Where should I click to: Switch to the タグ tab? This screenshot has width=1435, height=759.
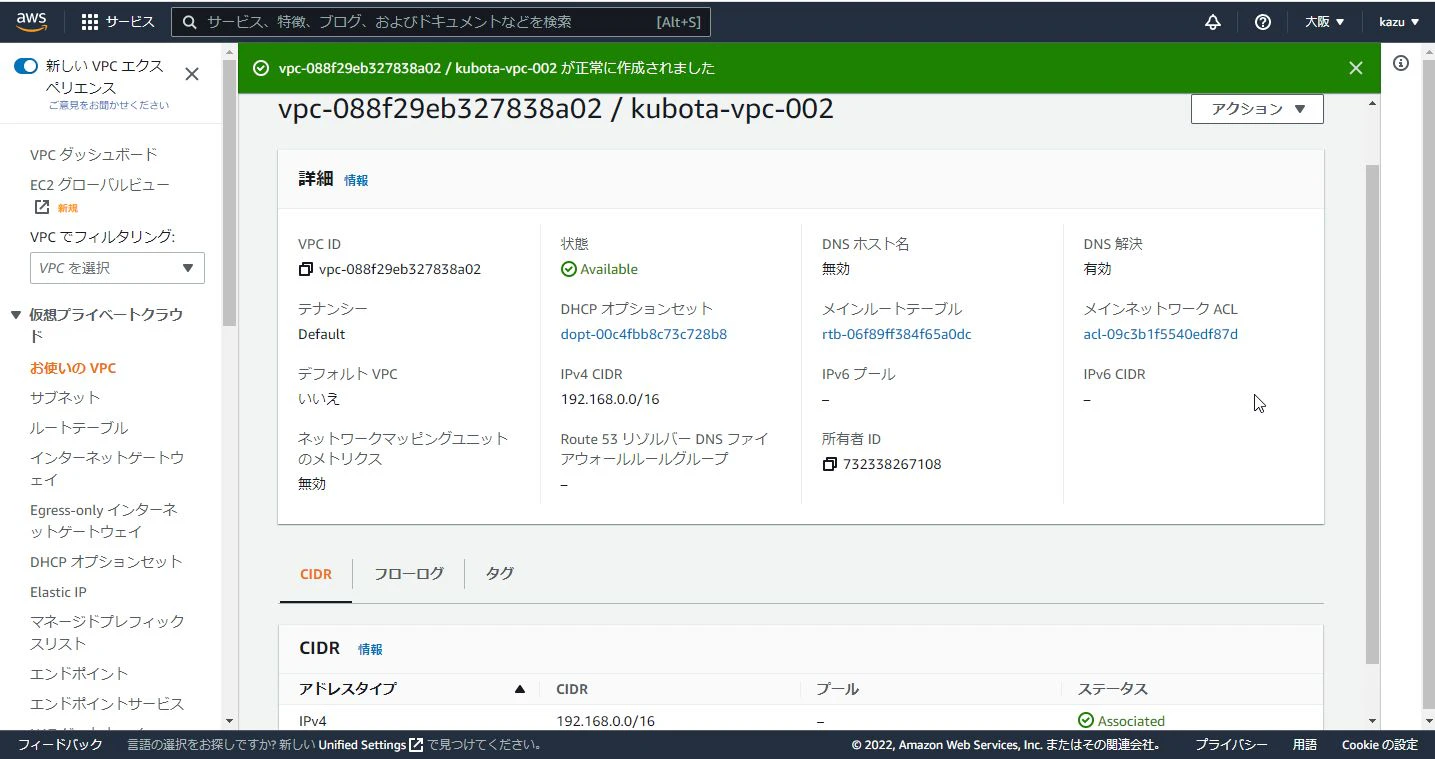tap(500, 574)
